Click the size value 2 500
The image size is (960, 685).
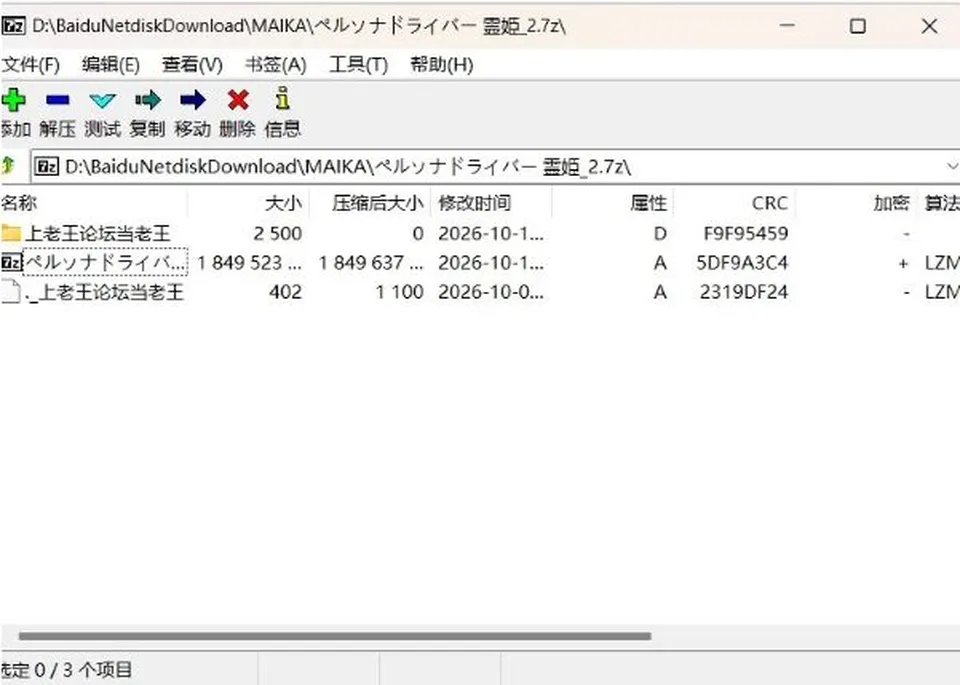pyautogui.click(x=277, y=233)
